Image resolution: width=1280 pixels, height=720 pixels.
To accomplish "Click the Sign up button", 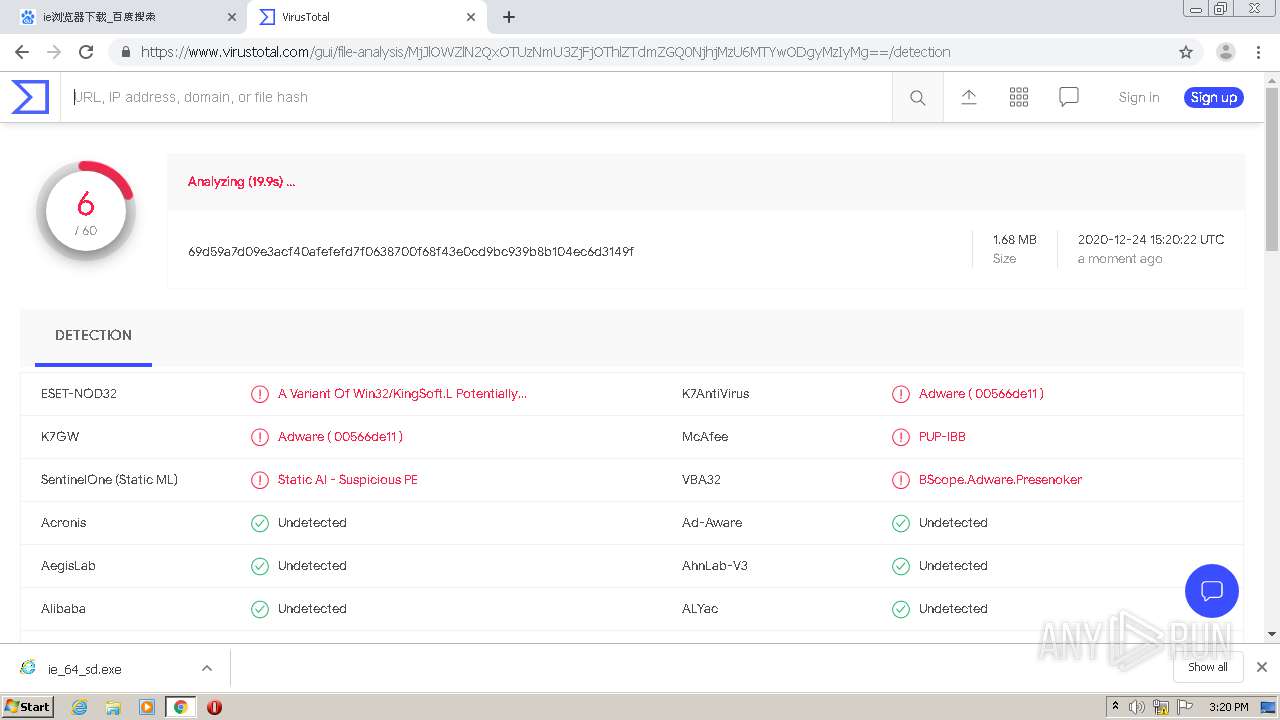I will [1214, 97].
